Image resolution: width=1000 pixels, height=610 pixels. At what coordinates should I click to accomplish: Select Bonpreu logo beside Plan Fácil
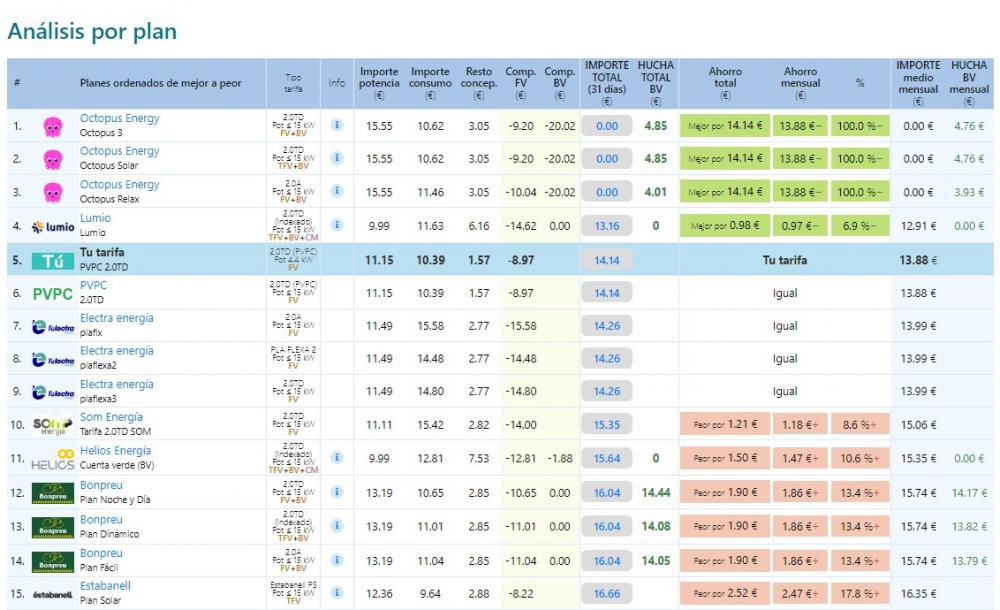53,562
